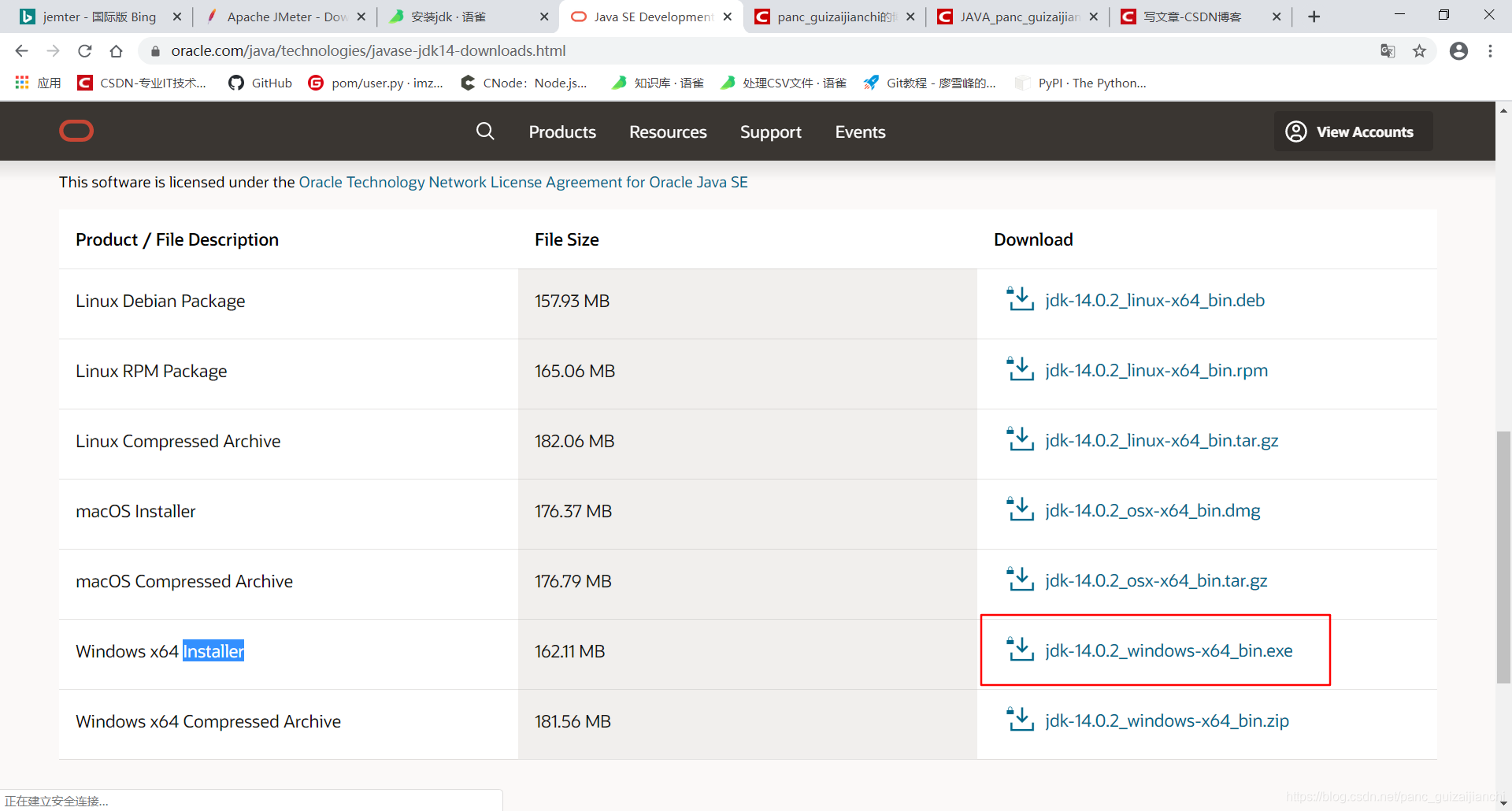The width and height of the screenshot is (1512, 811).
Task: Click the browser forward arrow
Action: click(53, 51)
